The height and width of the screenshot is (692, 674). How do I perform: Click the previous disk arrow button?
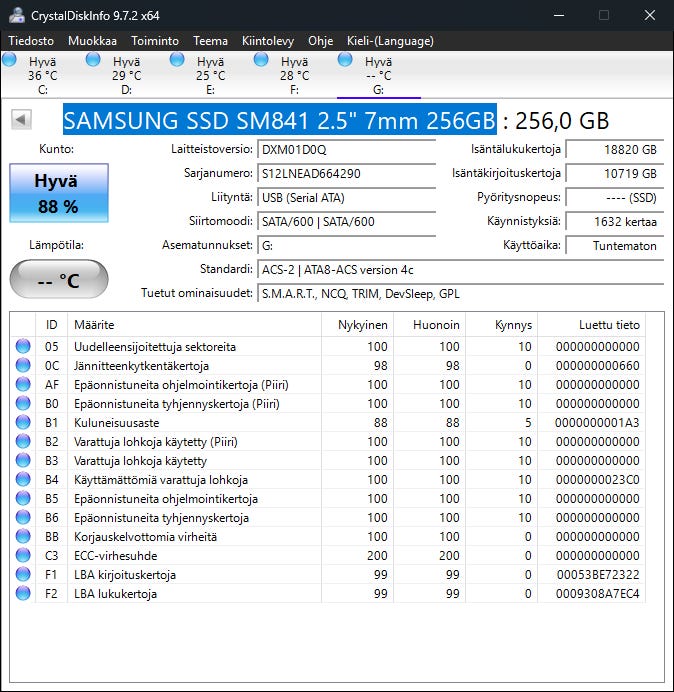[x=21, y=120]
